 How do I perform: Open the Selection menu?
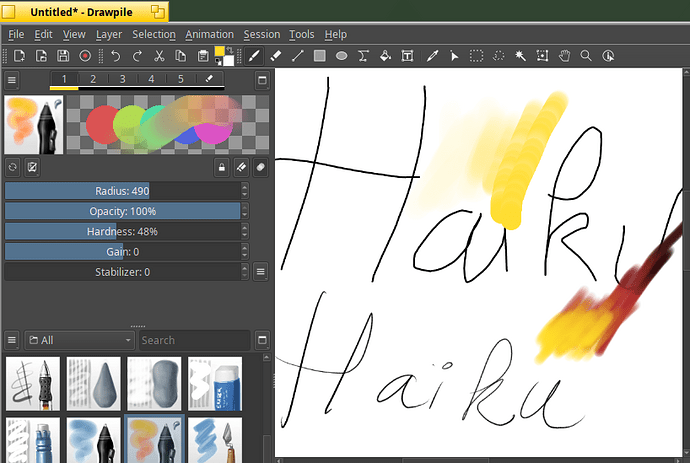154,34
